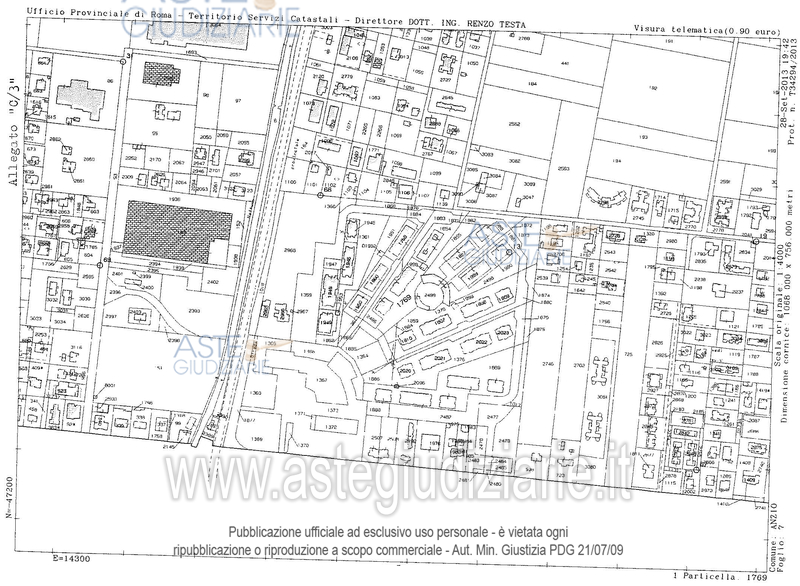
Task: Click the 'N=-47200' coordinate label
Action: 9,522
